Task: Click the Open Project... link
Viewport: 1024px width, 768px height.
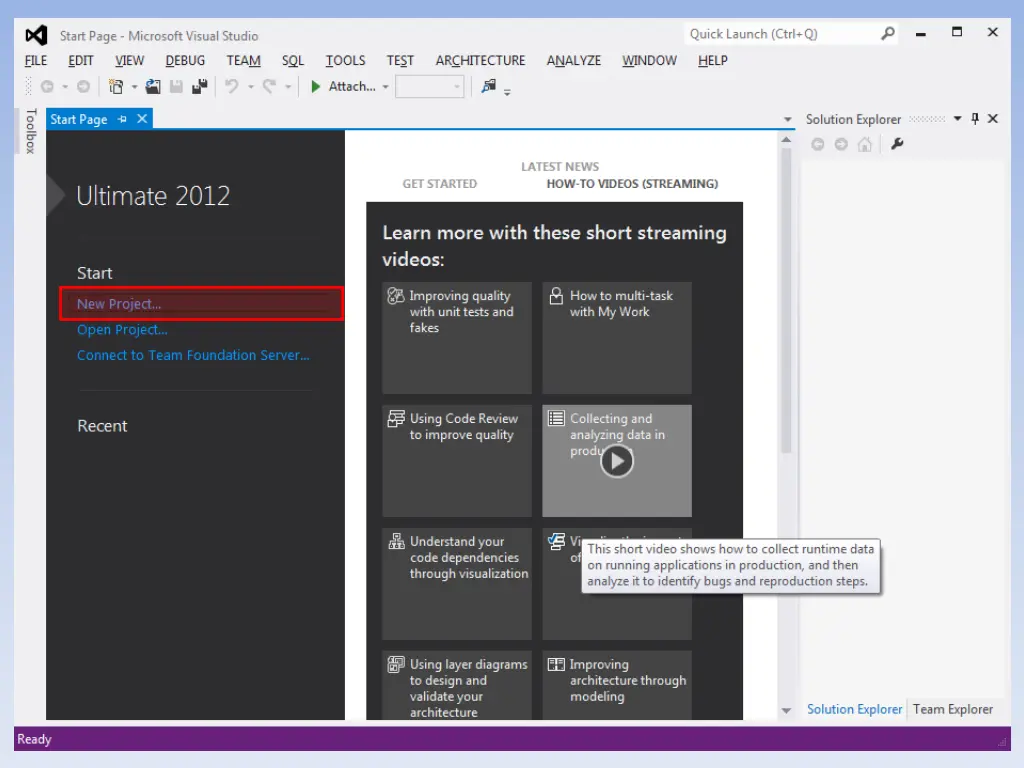Action: pyautogui.click(x=122, y=330)
